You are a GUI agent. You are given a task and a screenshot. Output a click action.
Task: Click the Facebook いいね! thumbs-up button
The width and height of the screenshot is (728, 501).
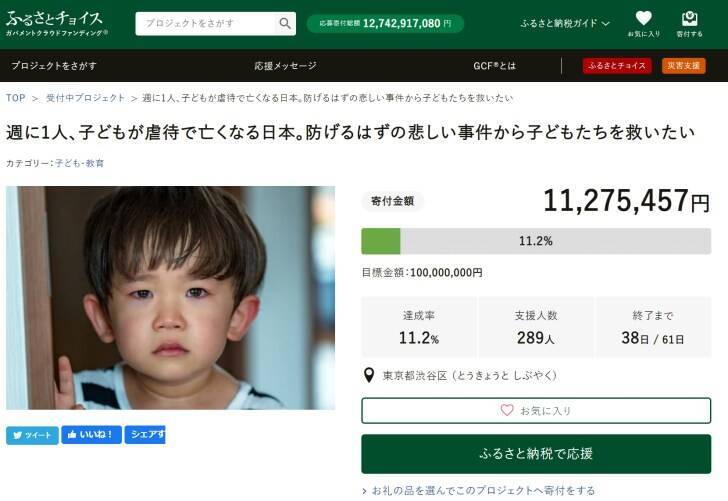pyautogui.click(x=91, y=435)
